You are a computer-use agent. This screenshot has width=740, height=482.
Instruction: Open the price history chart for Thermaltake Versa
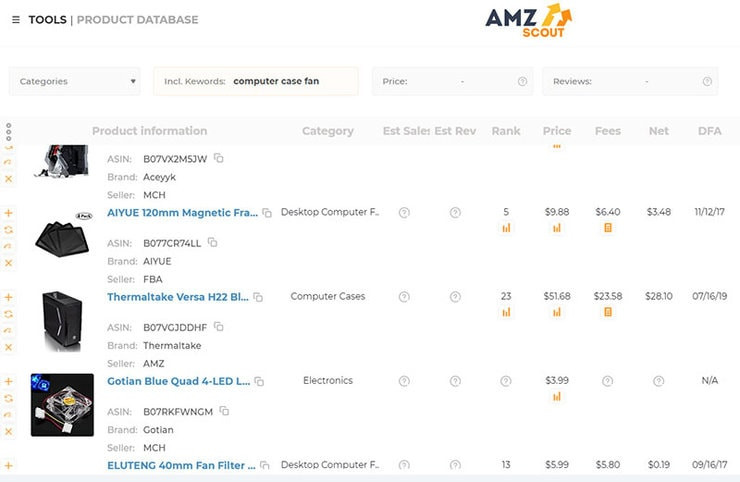[x=557, y=312]
